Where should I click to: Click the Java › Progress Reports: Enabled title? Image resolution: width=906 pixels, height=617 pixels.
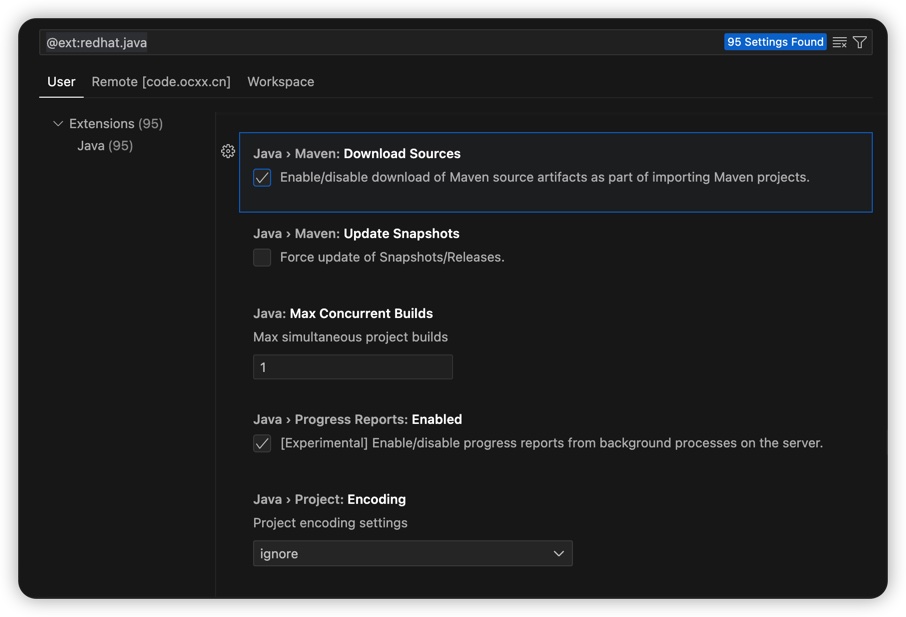[x=357, y=419]
